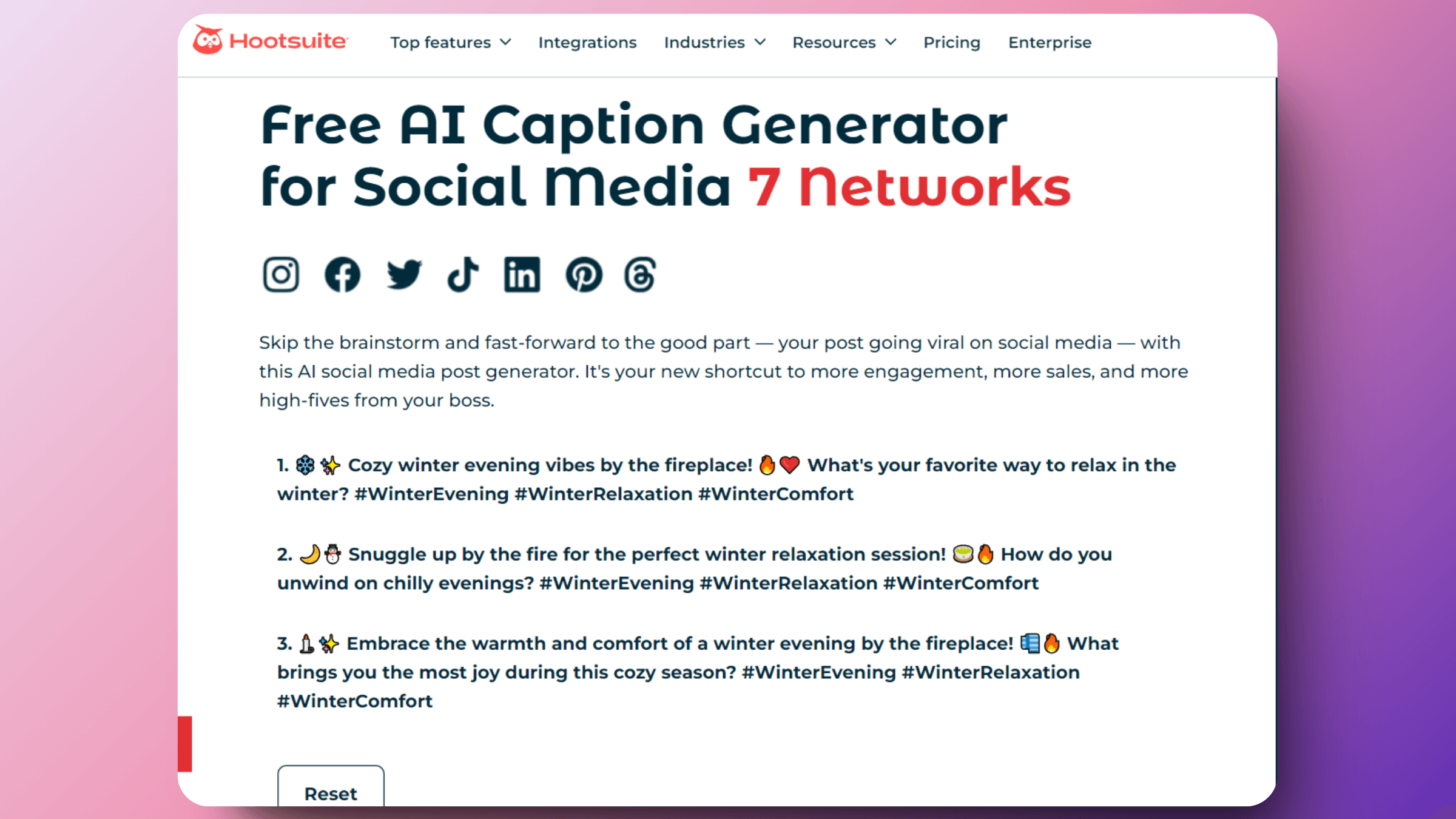Click the Pricing menu item
The image size is (1456, 819).
951,42
